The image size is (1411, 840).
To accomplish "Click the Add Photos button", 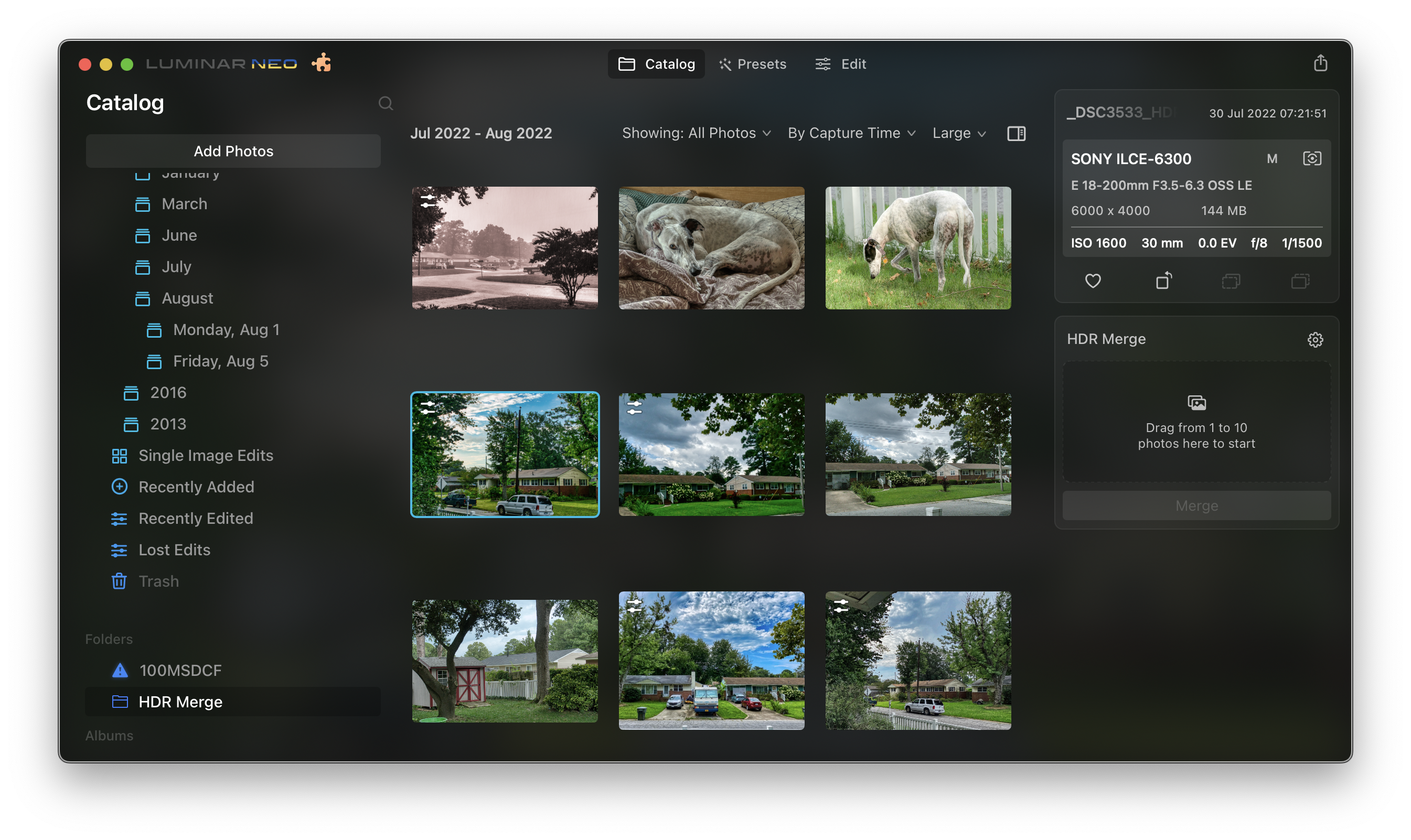I will (x=233, y=151).
